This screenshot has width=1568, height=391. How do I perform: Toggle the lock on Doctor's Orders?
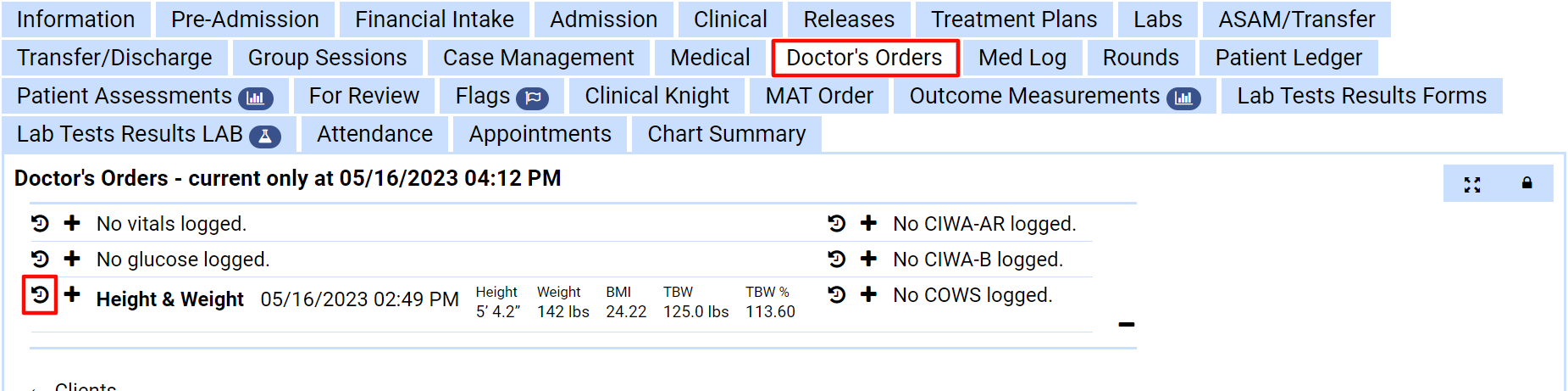click(1526, 183)
